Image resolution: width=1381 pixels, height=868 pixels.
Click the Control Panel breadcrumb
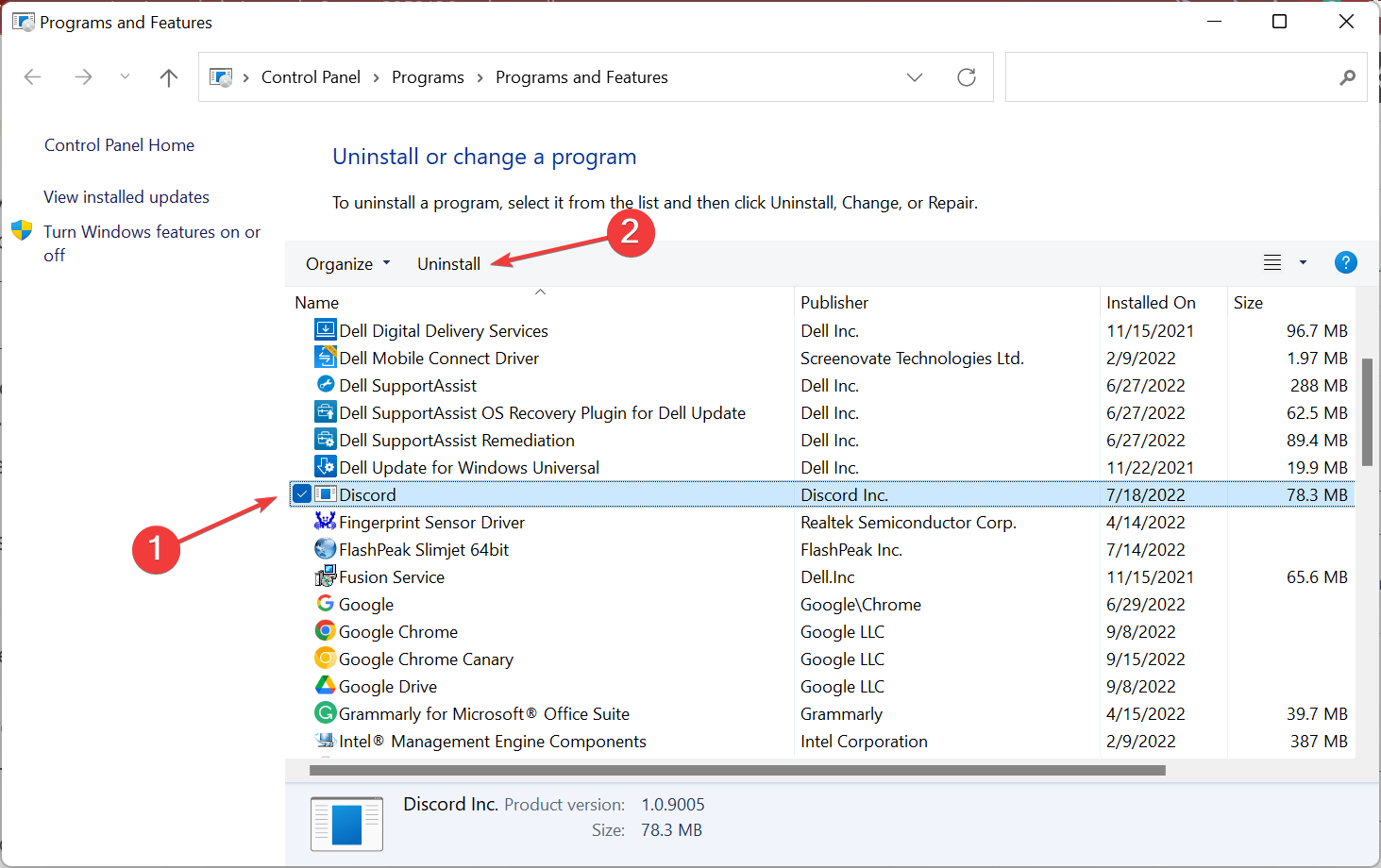pos(311,77)
